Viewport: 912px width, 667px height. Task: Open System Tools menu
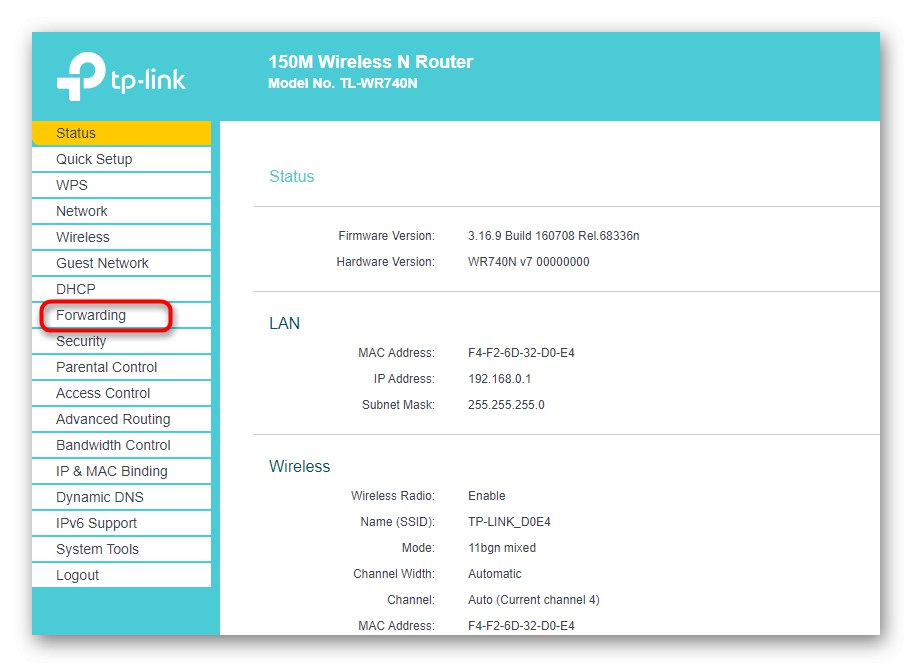pos(122,549)
